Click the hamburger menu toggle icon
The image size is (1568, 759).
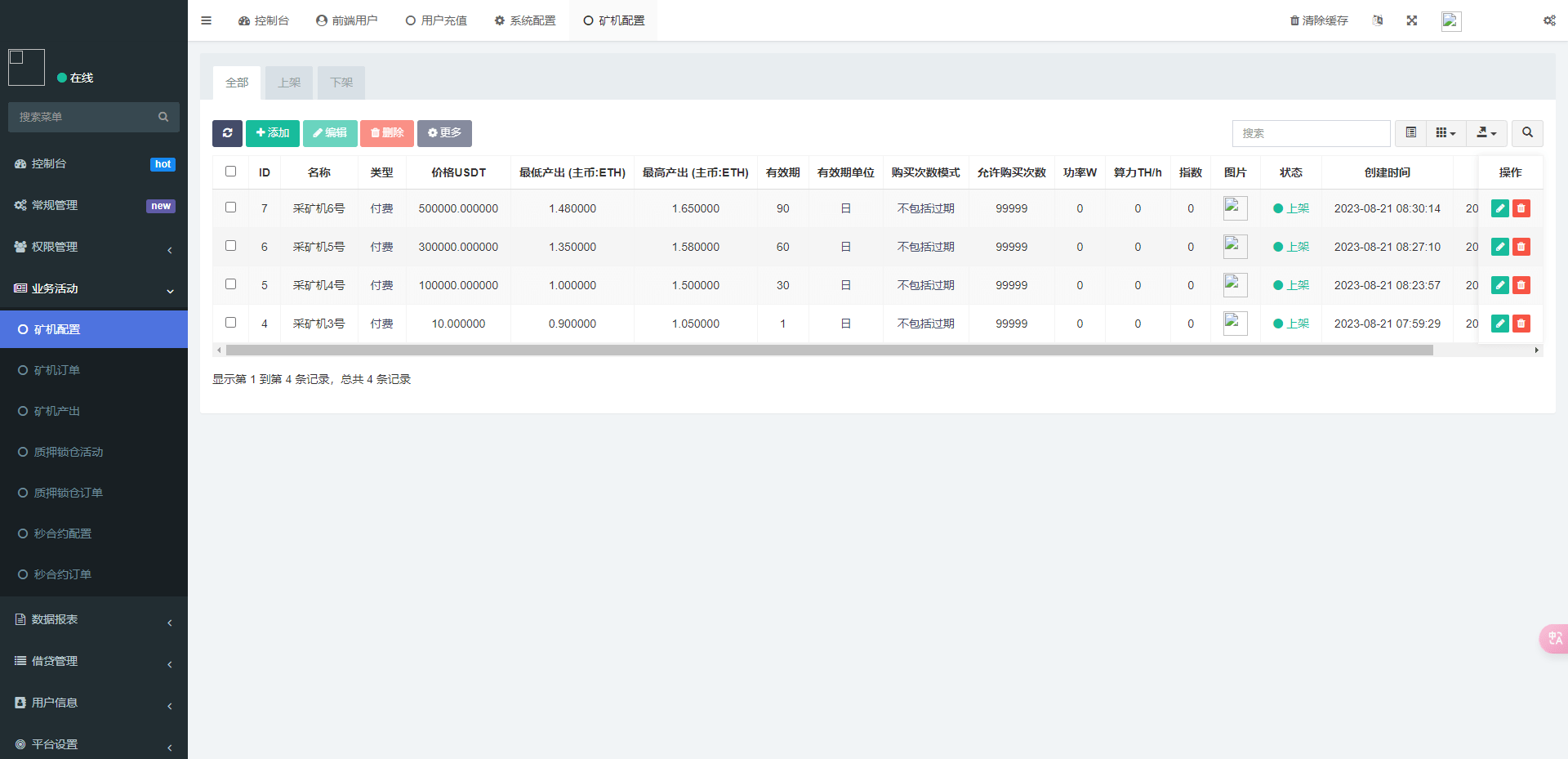coord(206,20)
